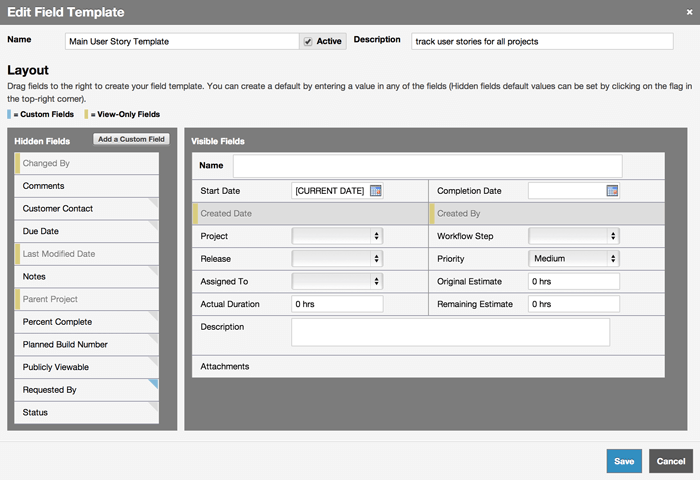Open the Release dropdown
Image resolution: width=700 pixels, height=480 pixels.
pyautogui.click(x=337, y=259)
